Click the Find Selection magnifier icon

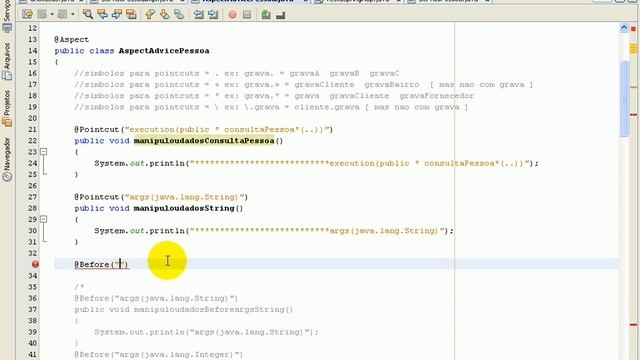(x=88, y=15)
